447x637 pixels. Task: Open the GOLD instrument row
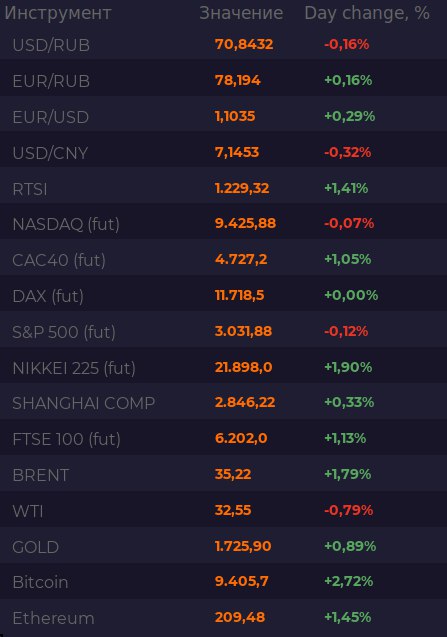pyautogui.click(x=224, y=546)
